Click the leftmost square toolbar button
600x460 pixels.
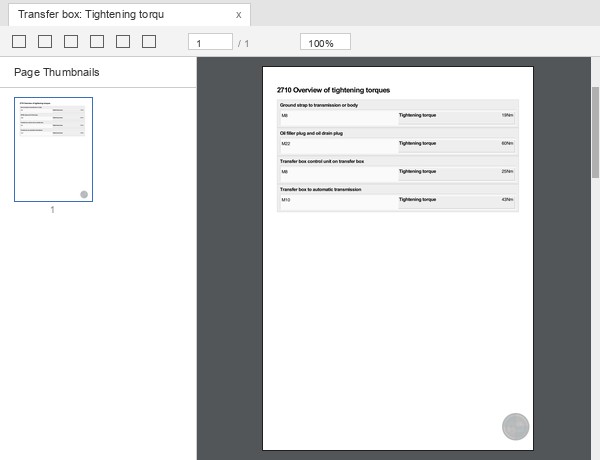point(19,41)
